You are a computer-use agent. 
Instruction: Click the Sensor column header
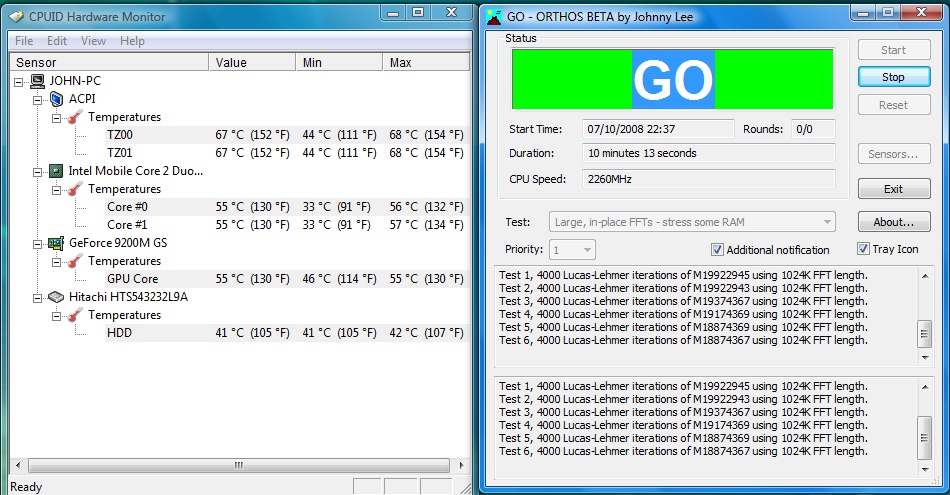(110, 62)
